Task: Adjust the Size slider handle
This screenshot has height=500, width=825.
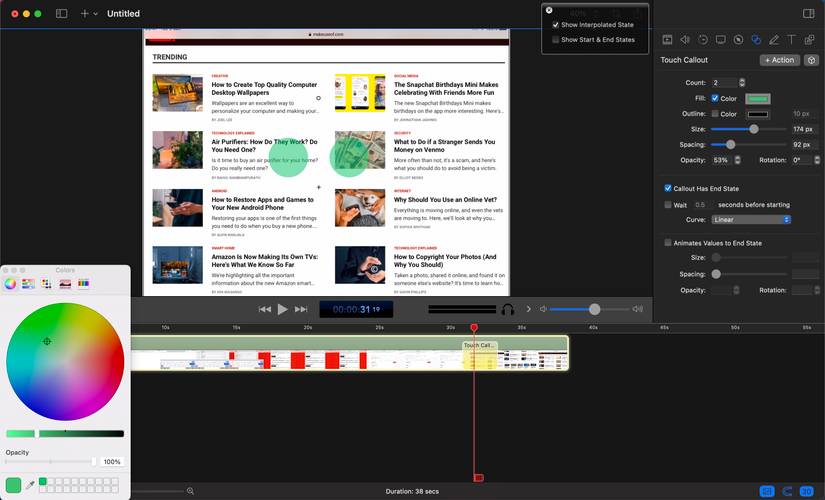Action: point(754,129)
